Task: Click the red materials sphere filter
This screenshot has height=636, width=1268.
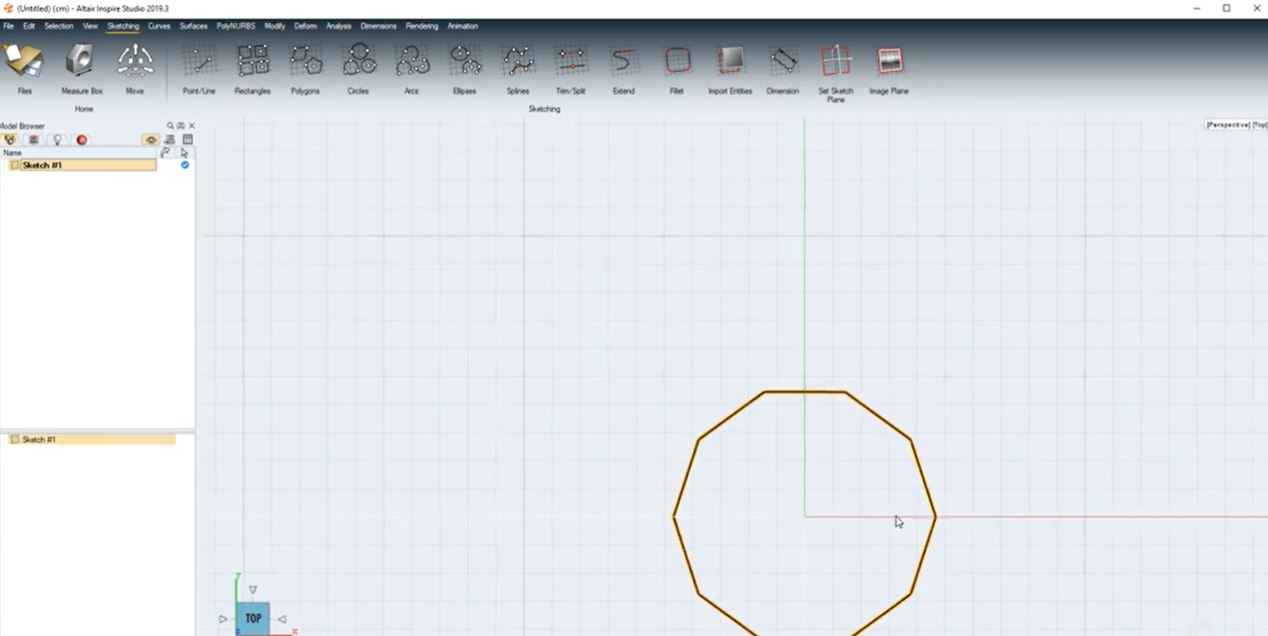Action: [x=81, y=140]
